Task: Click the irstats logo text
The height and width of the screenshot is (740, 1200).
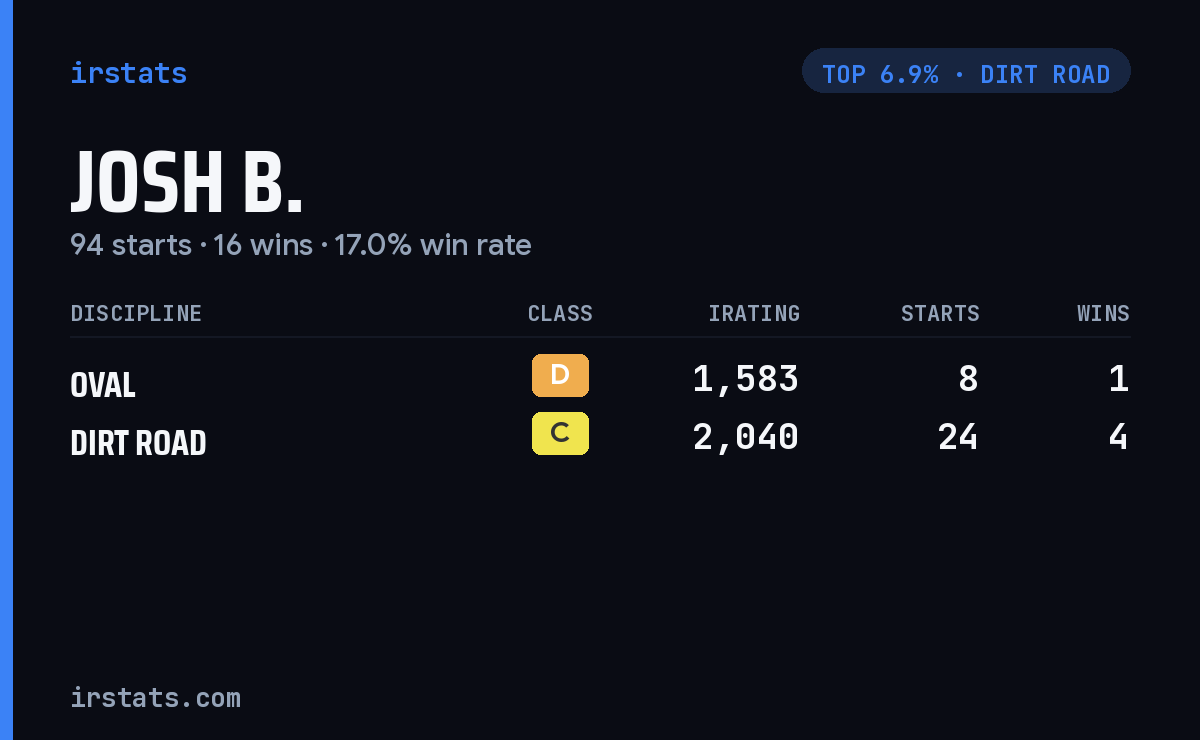Action: point(129,73)
